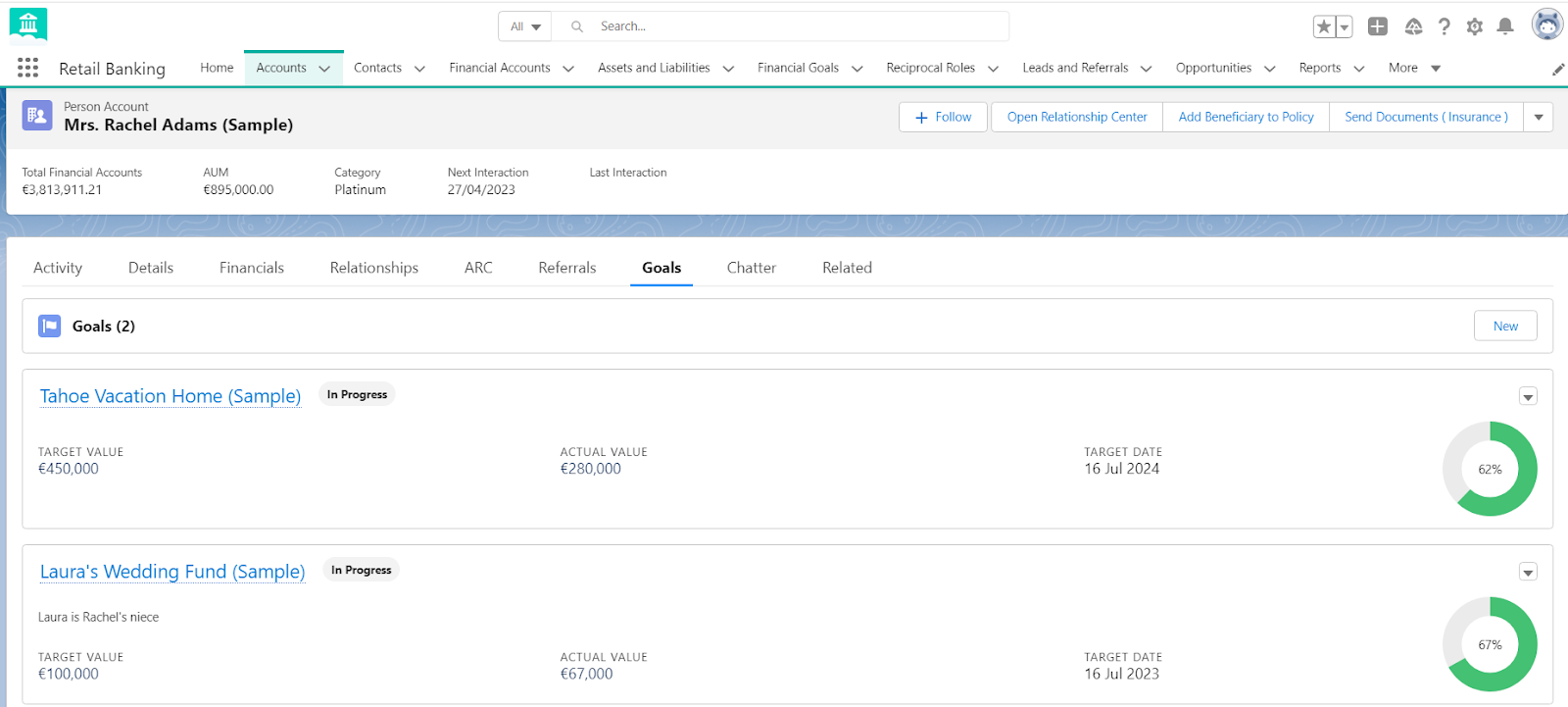Open the Financial Accounts nav item
This screenshot has height=707, width=1568.
coord(500,68)
